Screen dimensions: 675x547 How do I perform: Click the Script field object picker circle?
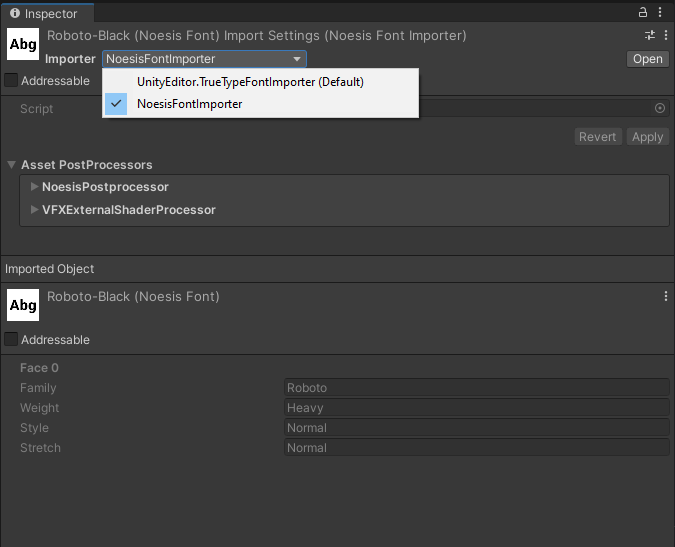[660, 108]
